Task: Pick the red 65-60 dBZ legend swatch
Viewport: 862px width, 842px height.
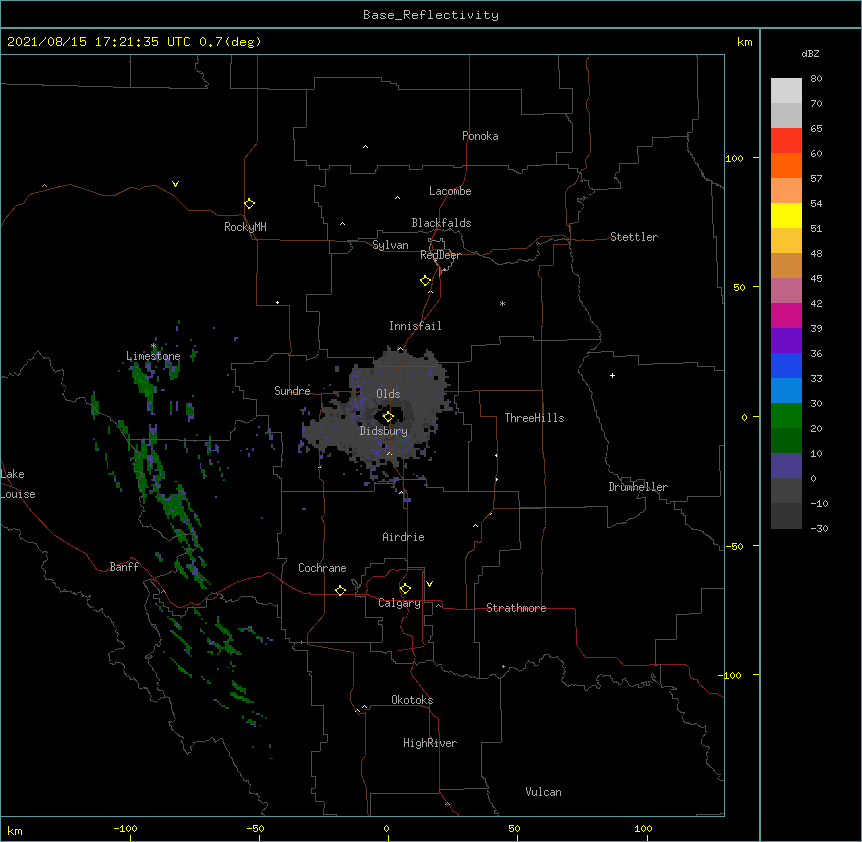Action: 786,141
